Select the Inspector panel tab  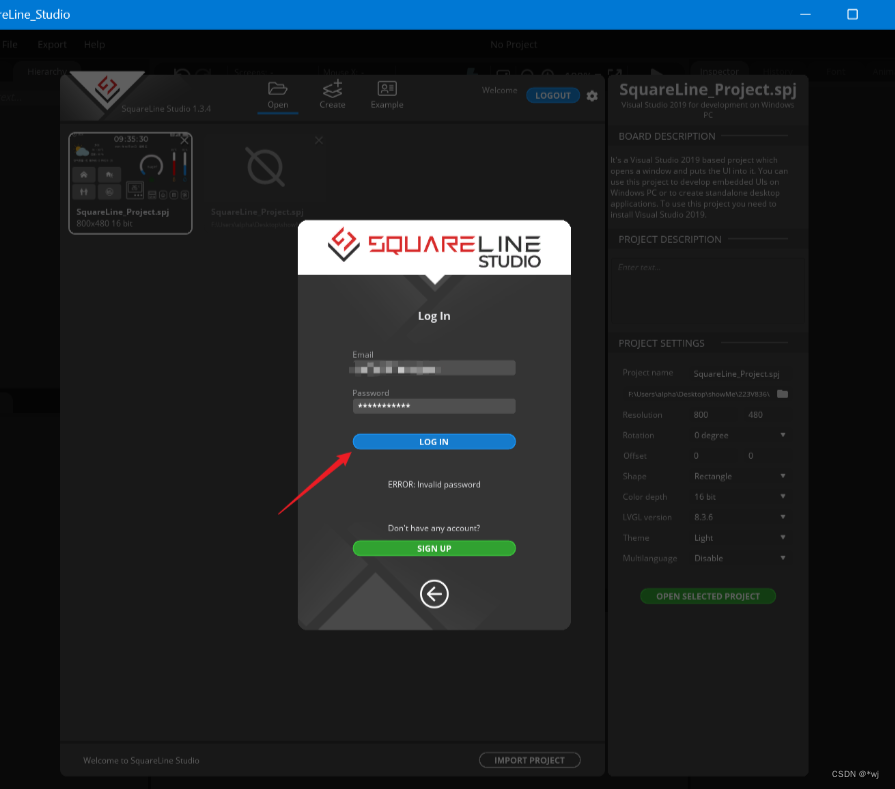point(719,71)
